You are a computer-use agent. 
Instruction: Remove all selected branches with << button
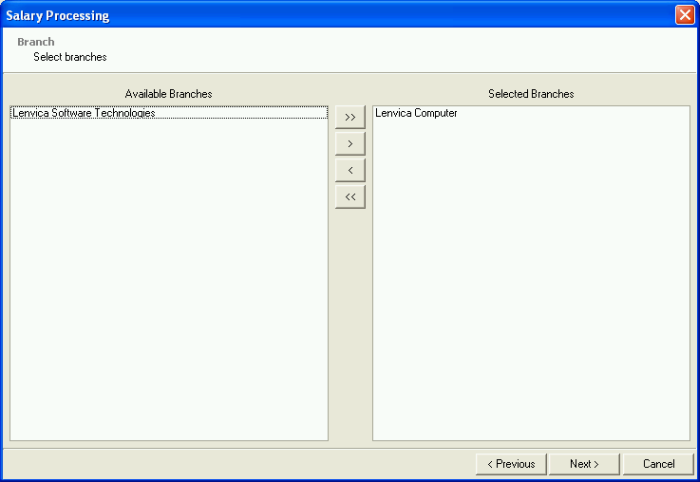coord(350,197)
